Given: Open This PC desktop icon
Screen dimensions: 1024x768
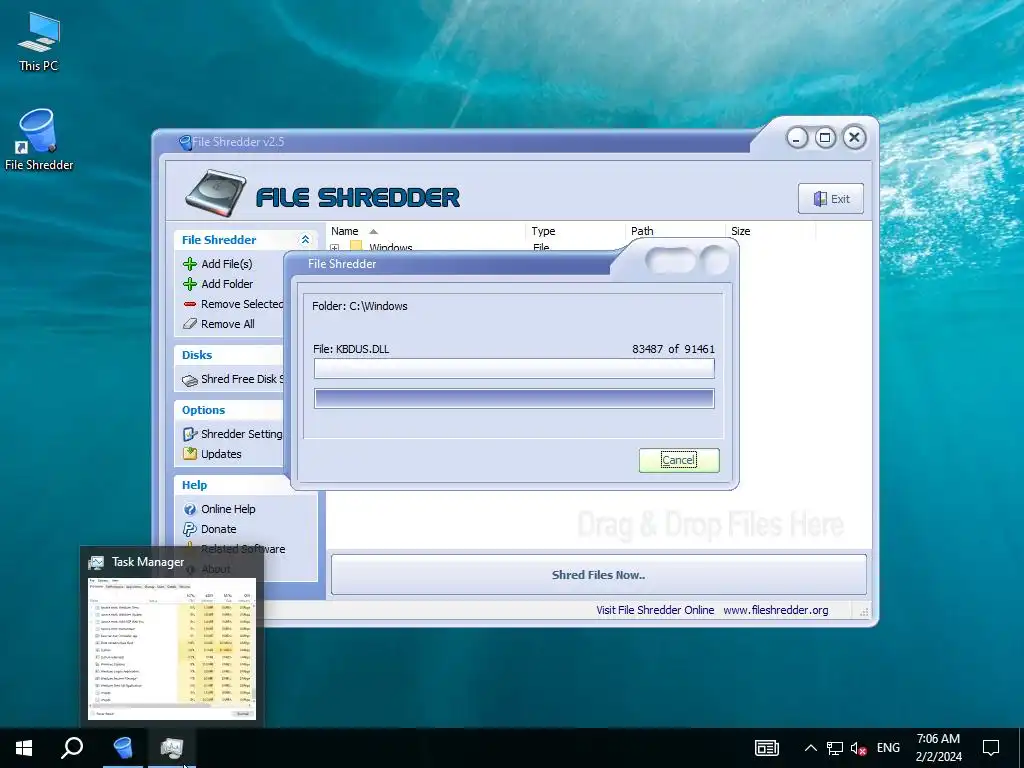Looking at the screenshot, I should (x=39, y=42).
